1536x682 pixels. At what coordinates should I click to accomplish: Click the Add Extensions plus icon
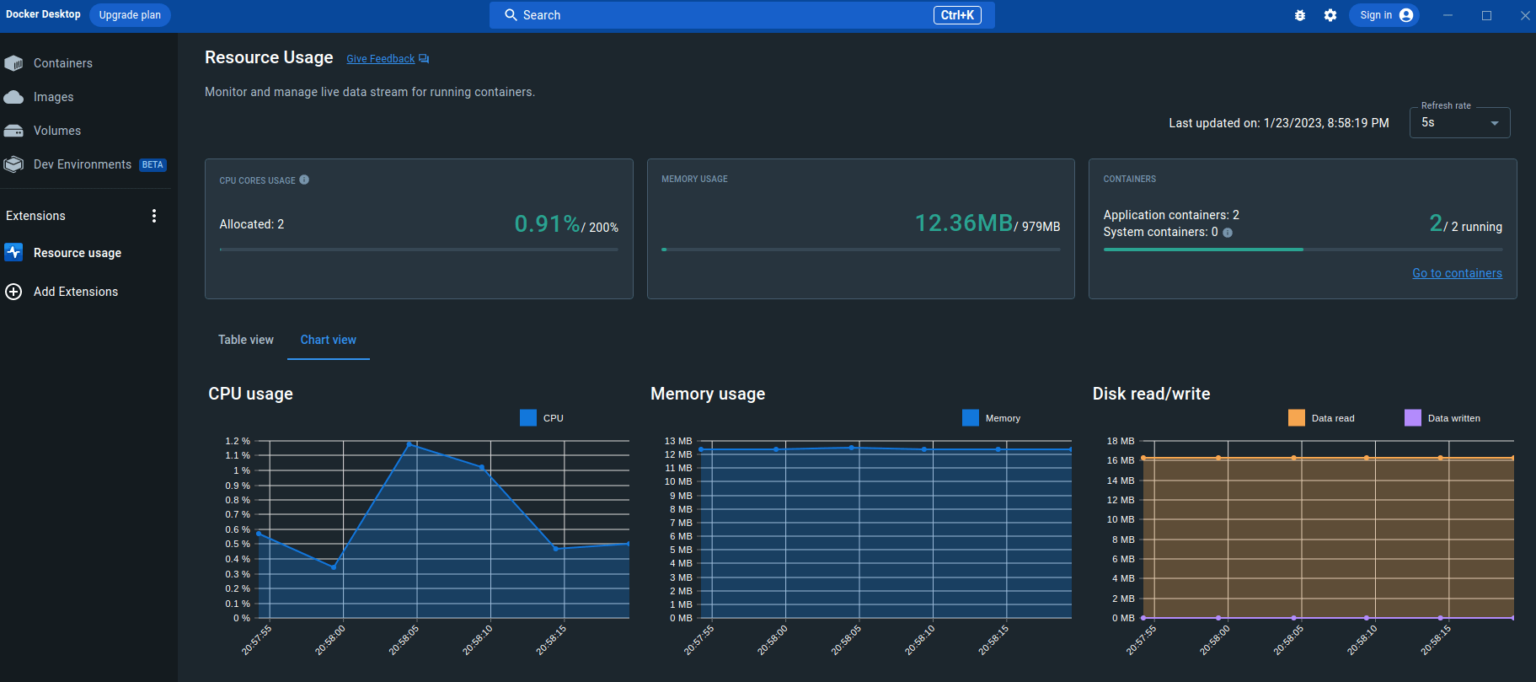point(14,292)
